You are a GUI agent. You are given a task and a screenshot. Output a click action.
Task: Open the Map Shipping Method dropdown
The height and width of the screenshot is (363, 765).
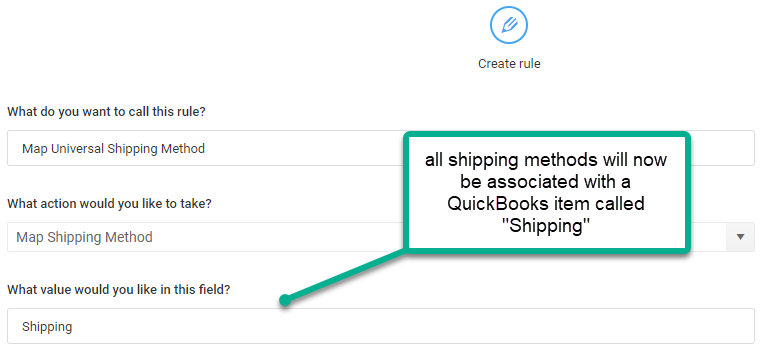pos(381,238)
